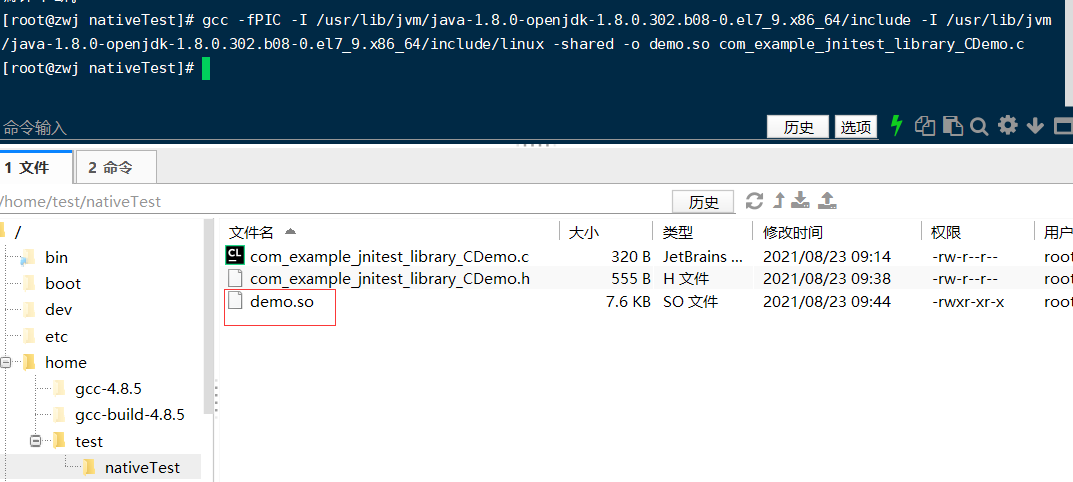Click file icon of com_example_jnitest_library_CDemo.h

235,278
